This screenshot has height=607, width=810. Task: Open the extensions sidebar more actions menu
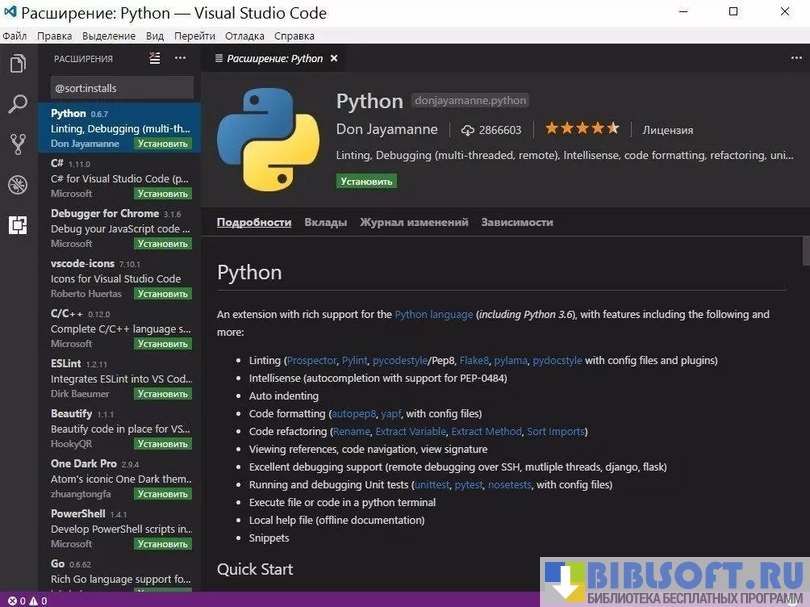[x=180, y=58]
